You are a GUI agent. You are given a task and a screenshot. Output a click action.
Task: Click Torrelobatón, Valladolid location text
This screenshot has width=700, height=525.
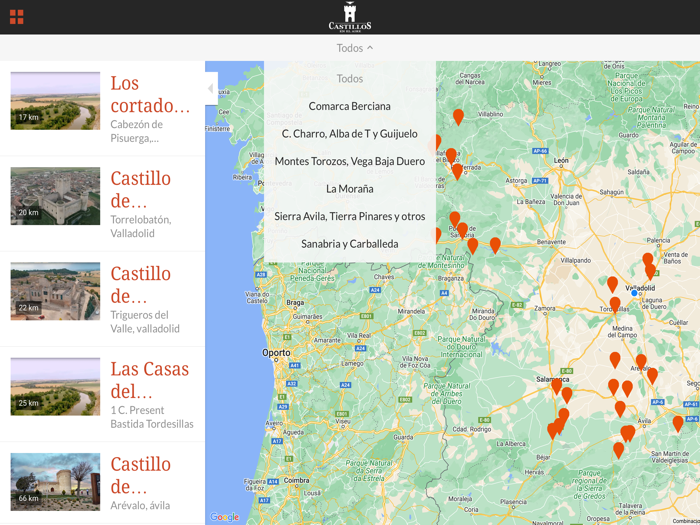141,226
